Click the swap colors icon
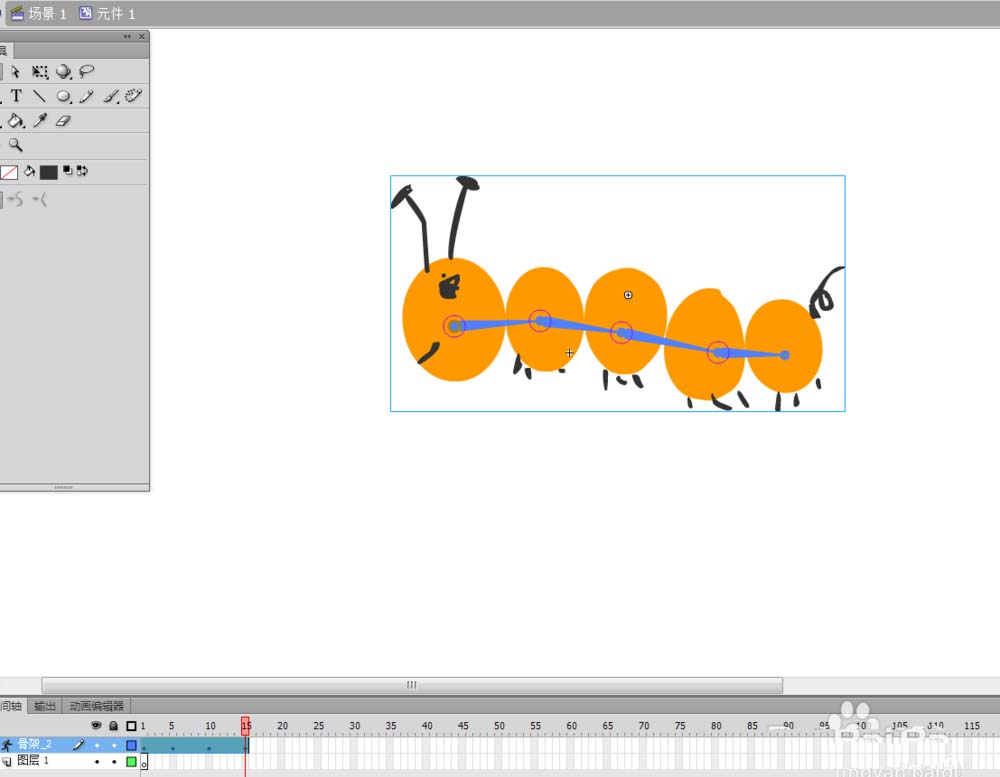 tap(82, 171)
